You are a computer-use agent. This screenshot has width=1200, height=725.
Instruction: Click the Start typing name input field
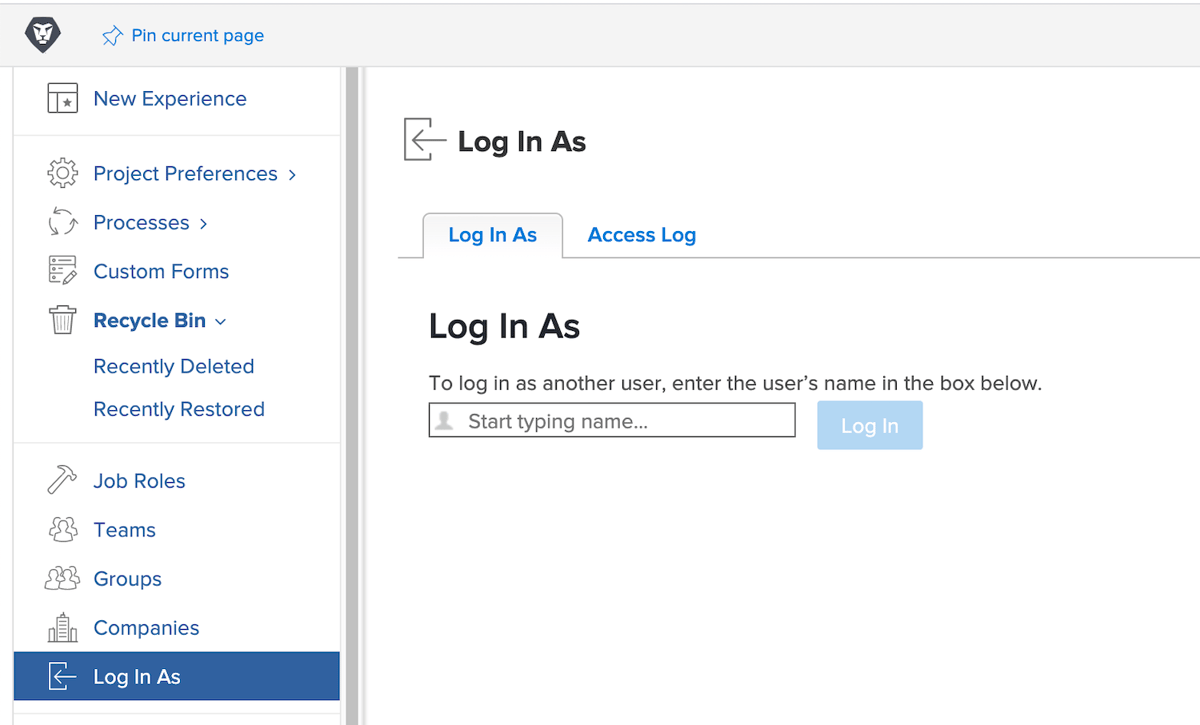pos(611,419)
